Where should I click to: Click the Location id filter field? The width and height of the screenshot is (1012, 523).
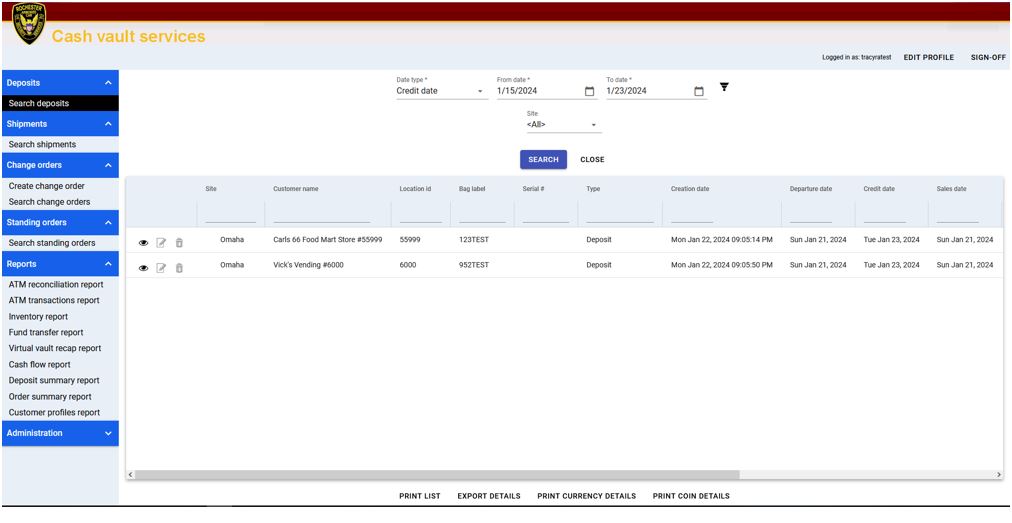pyautogui.click(x=420, y=216)
